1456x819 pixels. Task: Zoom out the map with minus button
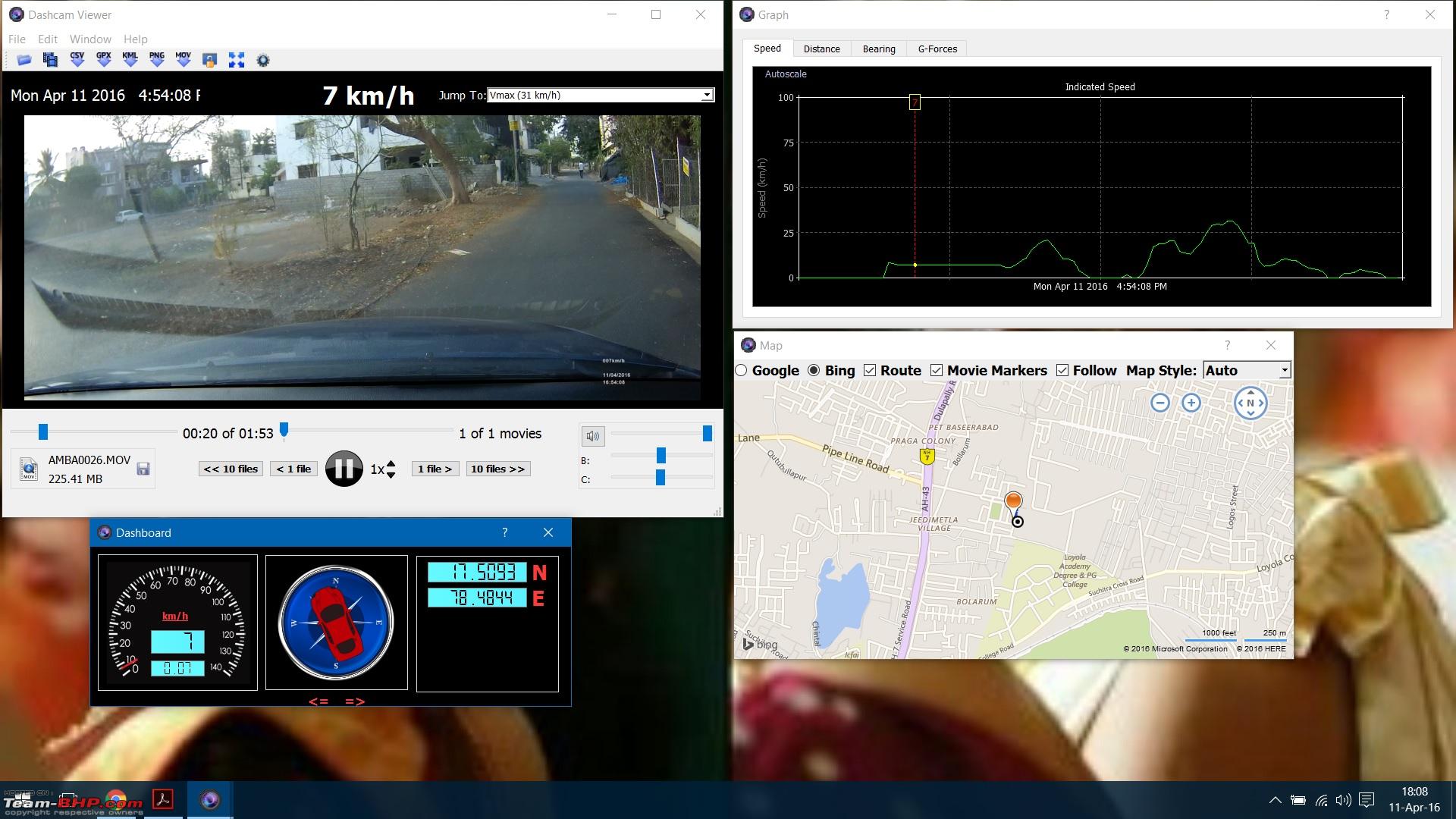pyautogui.click(x=1160, y=403)
